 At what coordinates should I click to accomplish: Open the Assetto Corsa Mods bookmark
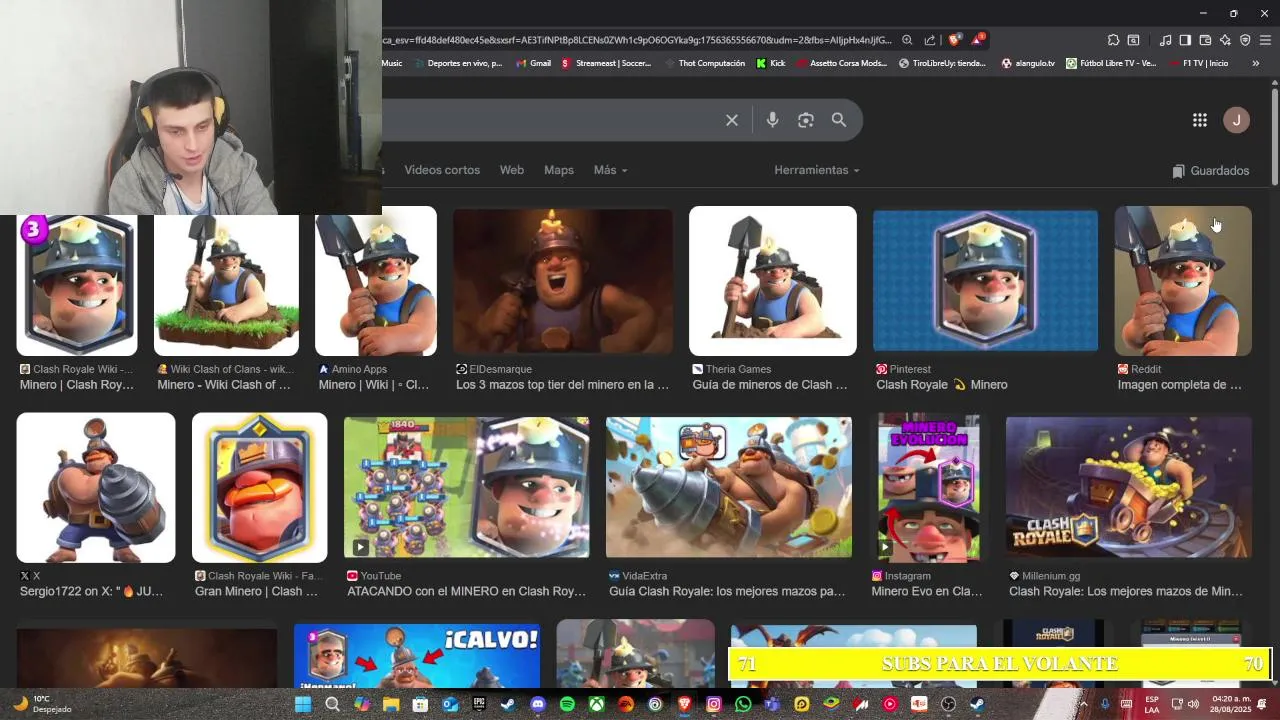(x=840, y=63)
